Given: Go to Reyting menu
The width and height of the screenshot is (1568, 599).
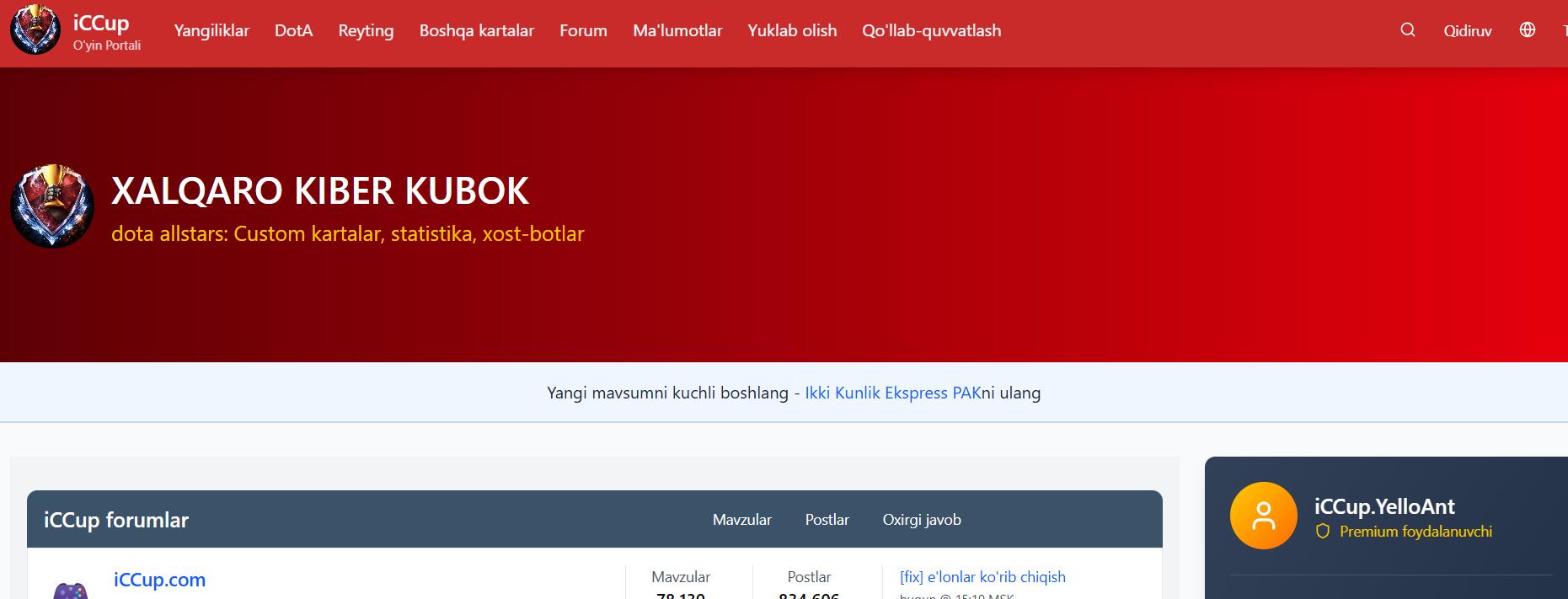Looking at the screenshot, I should [x=366, y=30].
